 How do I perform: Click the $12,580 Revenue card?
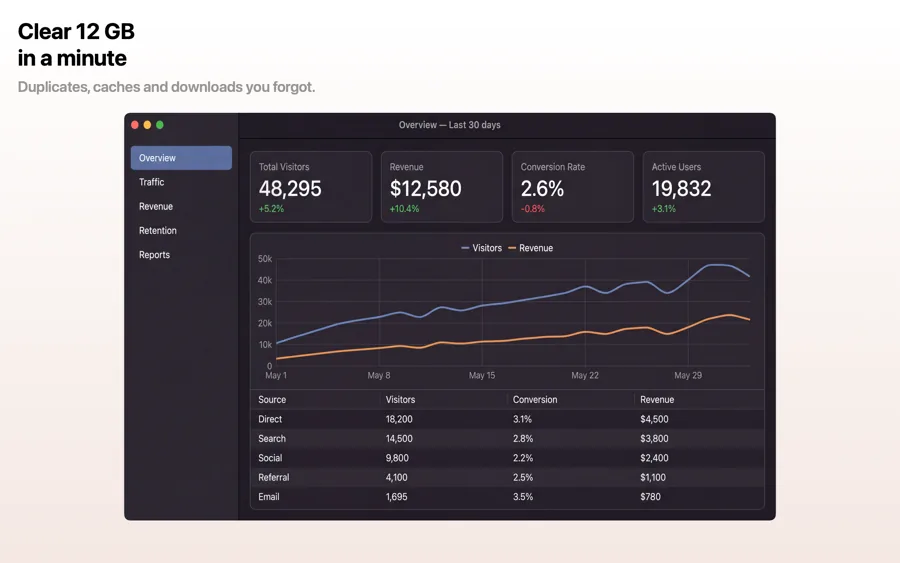441,187
